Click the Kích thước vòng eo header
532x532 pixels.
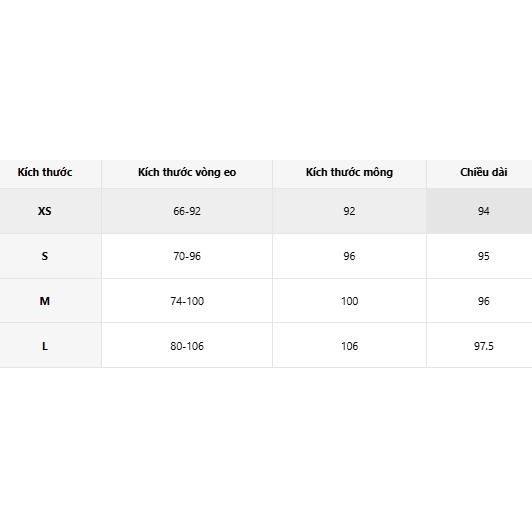click(x=187, y=172)
